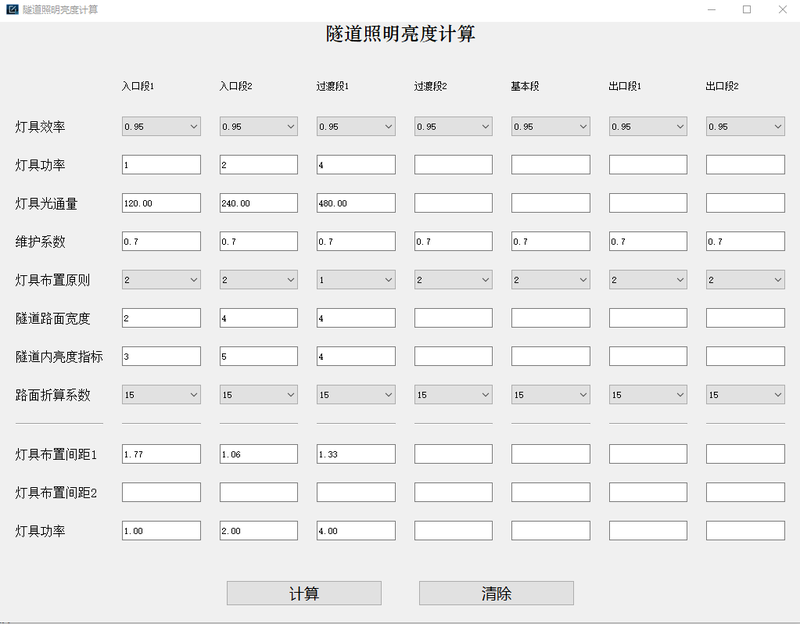Focus 维护系数 field for 过渡段2

click(454, 241)
